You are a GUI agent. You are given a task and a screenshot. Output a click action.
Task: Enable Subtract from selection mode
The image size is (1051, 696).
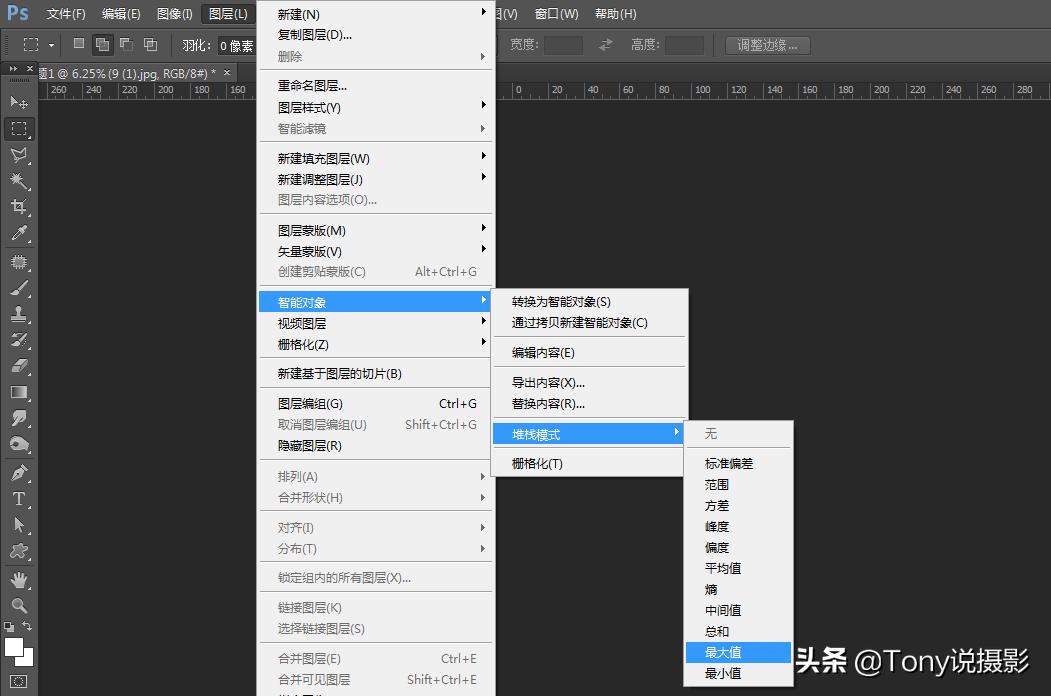pyautogui.click(x=127, y=44)
